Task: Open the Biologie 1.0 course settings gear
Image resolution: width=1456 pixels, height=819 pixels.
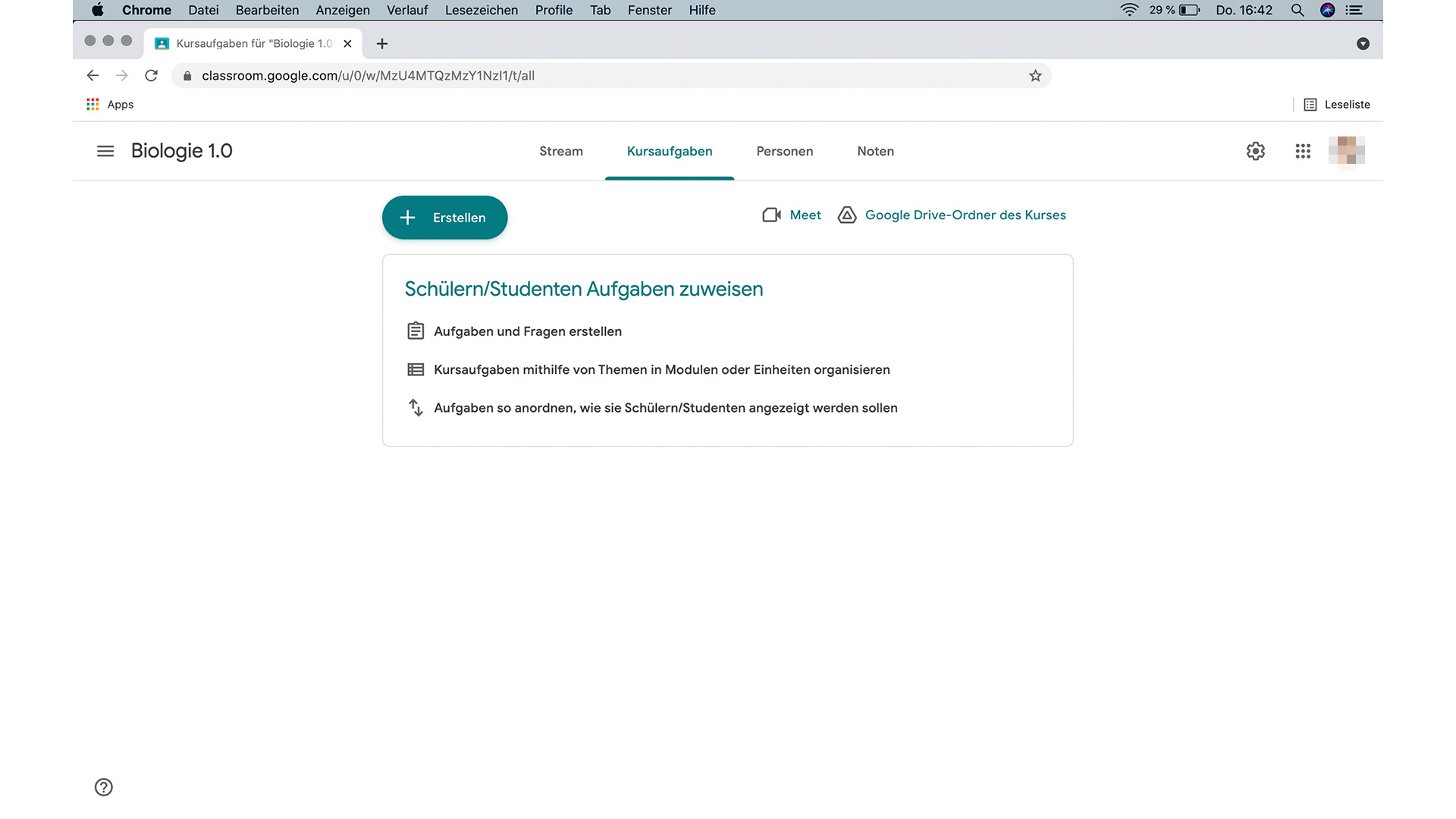Action: click(x=1255, y=152)
